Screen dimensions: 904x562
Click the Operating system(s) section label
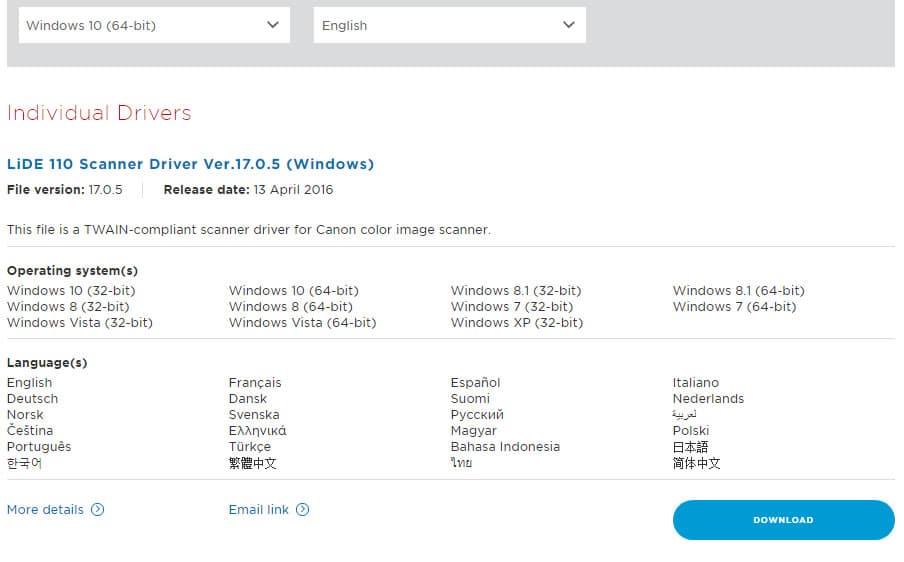coord(72,271)
